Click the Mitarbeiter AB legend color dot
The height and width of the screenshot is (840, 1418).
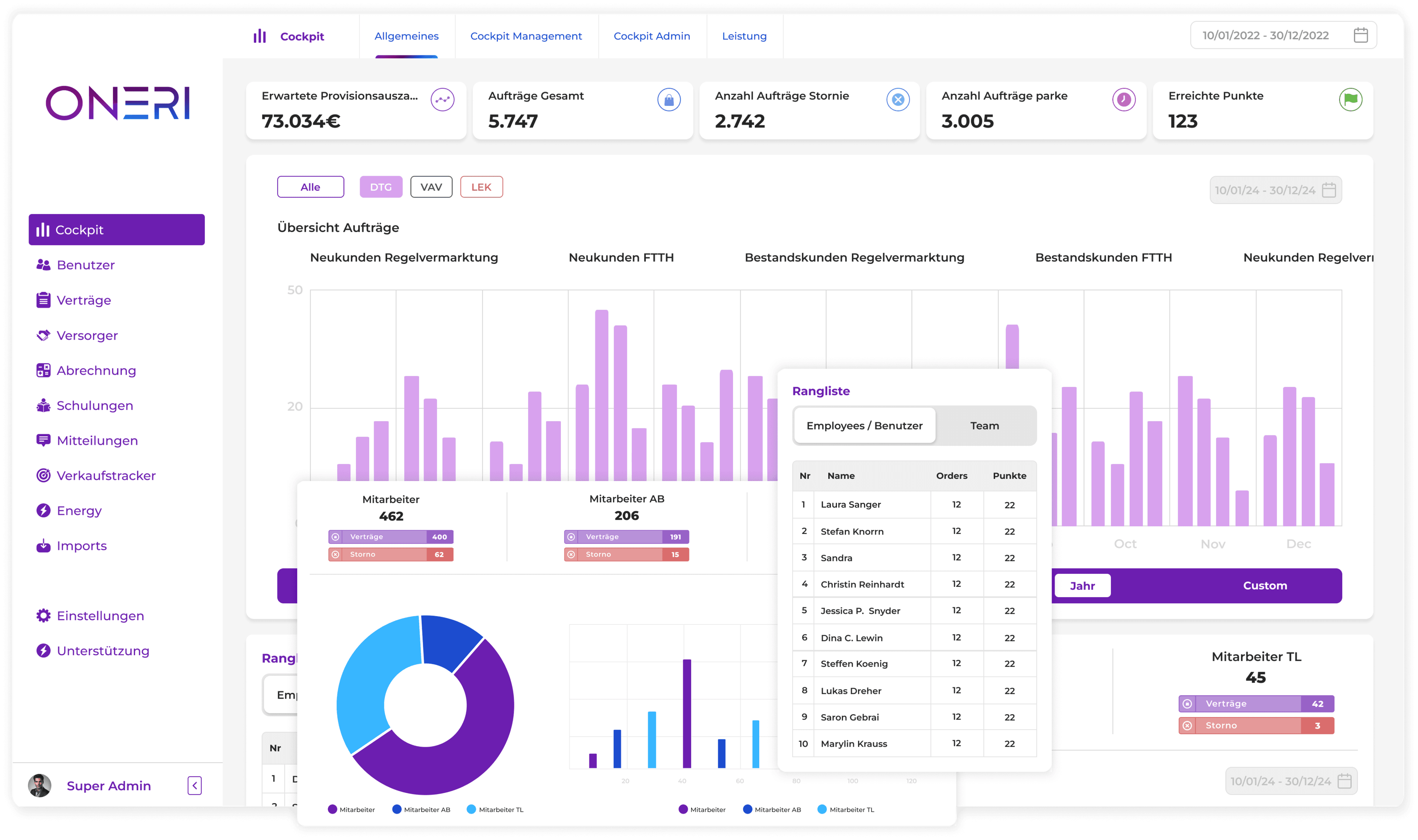[x=396, y=809]
